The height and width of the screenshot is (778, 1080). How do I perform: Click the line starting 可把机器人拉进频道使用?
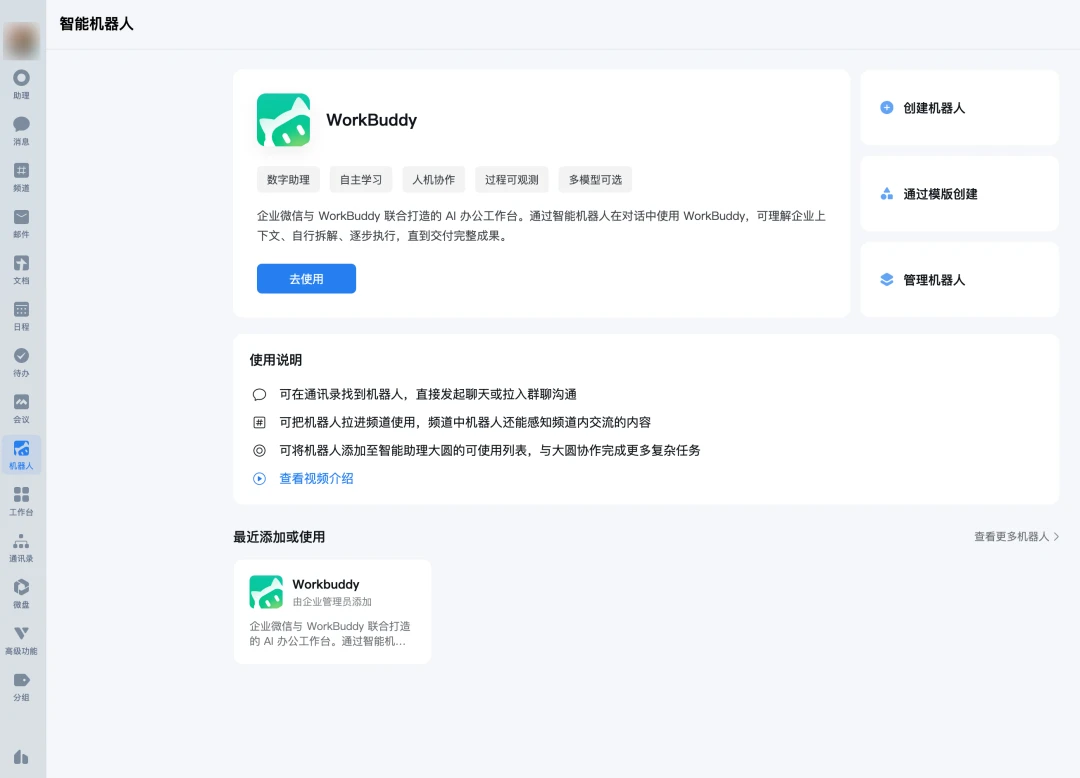[465, 423]
